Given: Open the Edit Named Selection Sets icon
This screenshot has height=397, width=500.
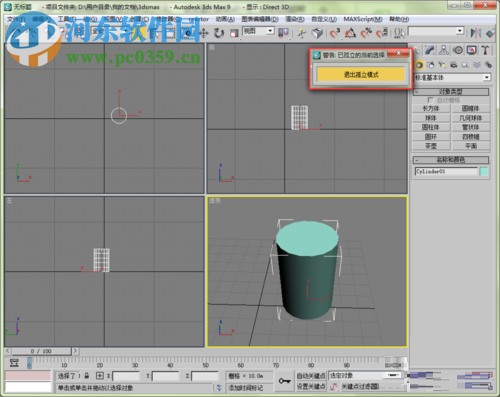Looking at the screenshot, I should point(399,33).
